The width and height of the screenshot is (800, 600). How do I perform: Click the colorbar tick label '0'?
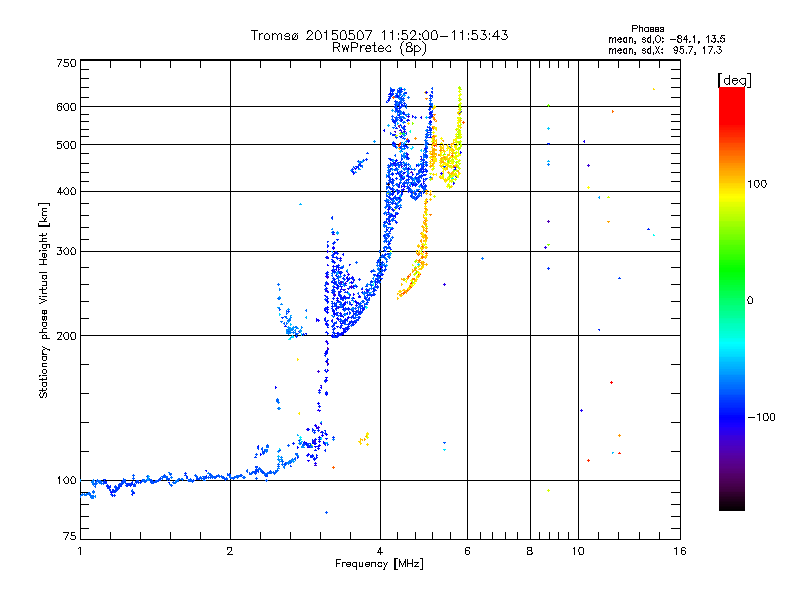pos(750,301)
